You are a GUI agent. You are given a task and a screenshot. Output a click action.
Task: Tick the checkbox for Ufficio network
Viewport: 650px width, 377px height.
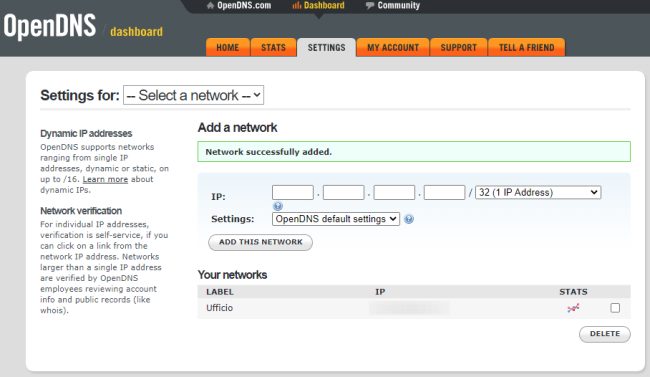[615, 308]
